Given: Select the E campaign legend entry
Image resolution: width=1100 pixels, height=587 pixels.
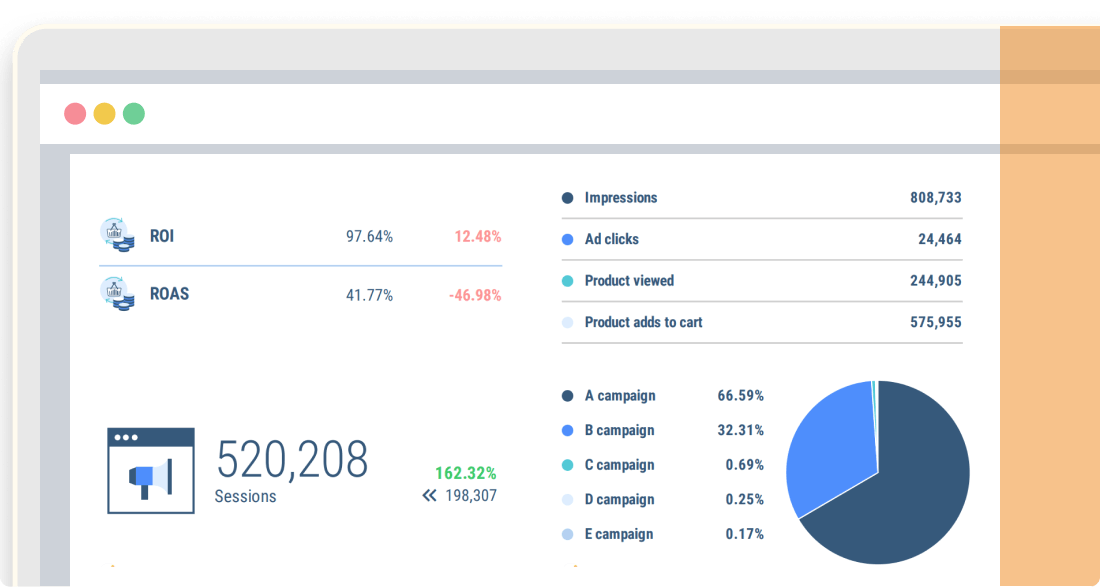Looking at the screenshot, I should tap(618, 534).
